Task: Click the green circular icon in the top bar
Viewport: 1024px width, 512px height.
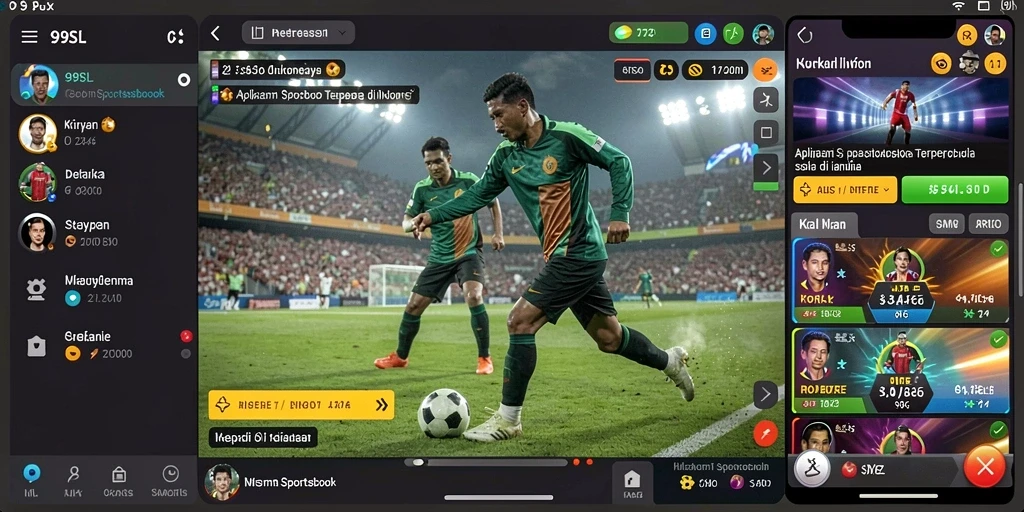Action: [x=733, y=33]
